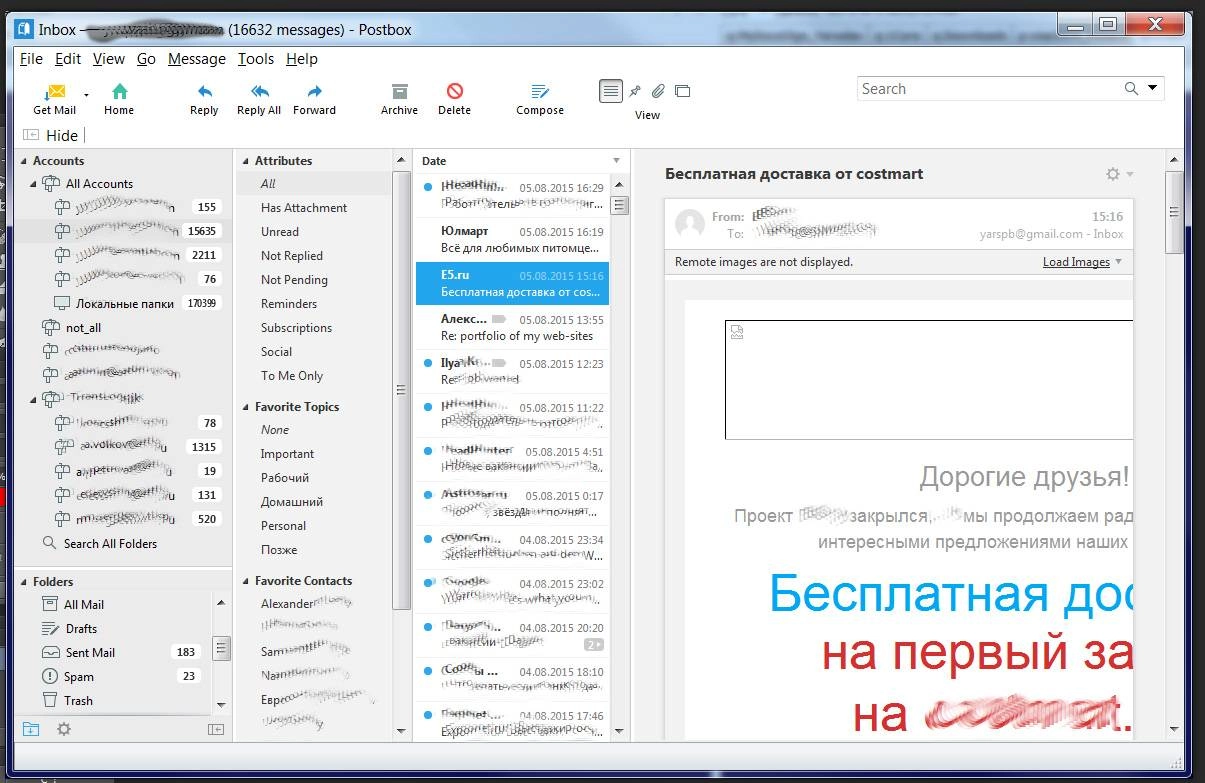This screenshot has width=1205, height=783.
Task: Open Get Mail dropdown arrow
Action: (86, 96)
